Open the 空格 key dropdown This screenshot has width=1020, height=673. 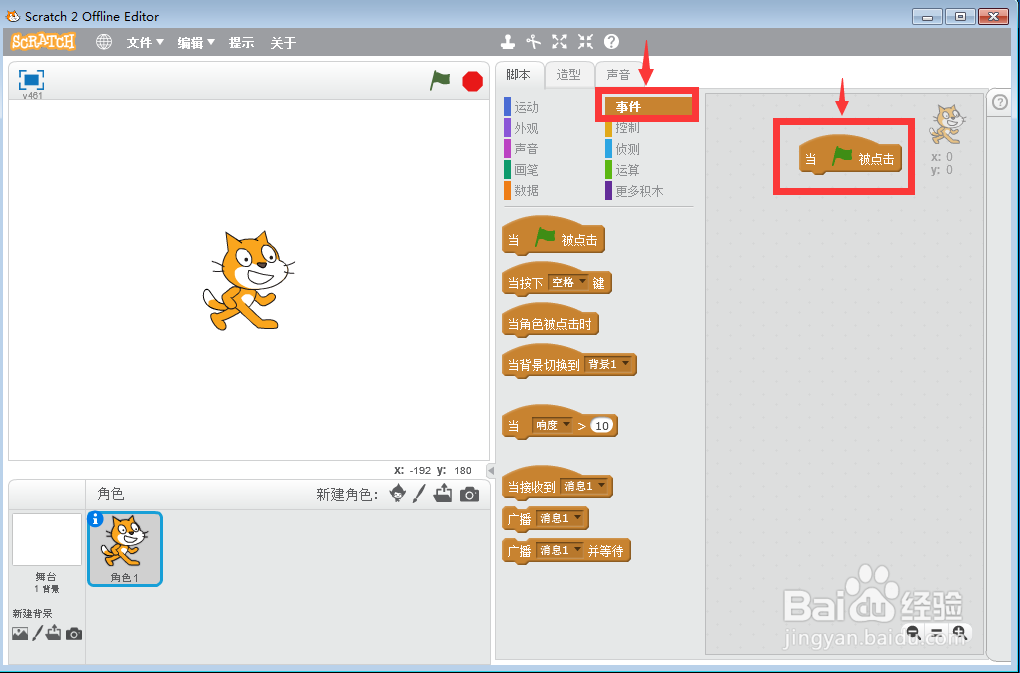click(569, 282)
